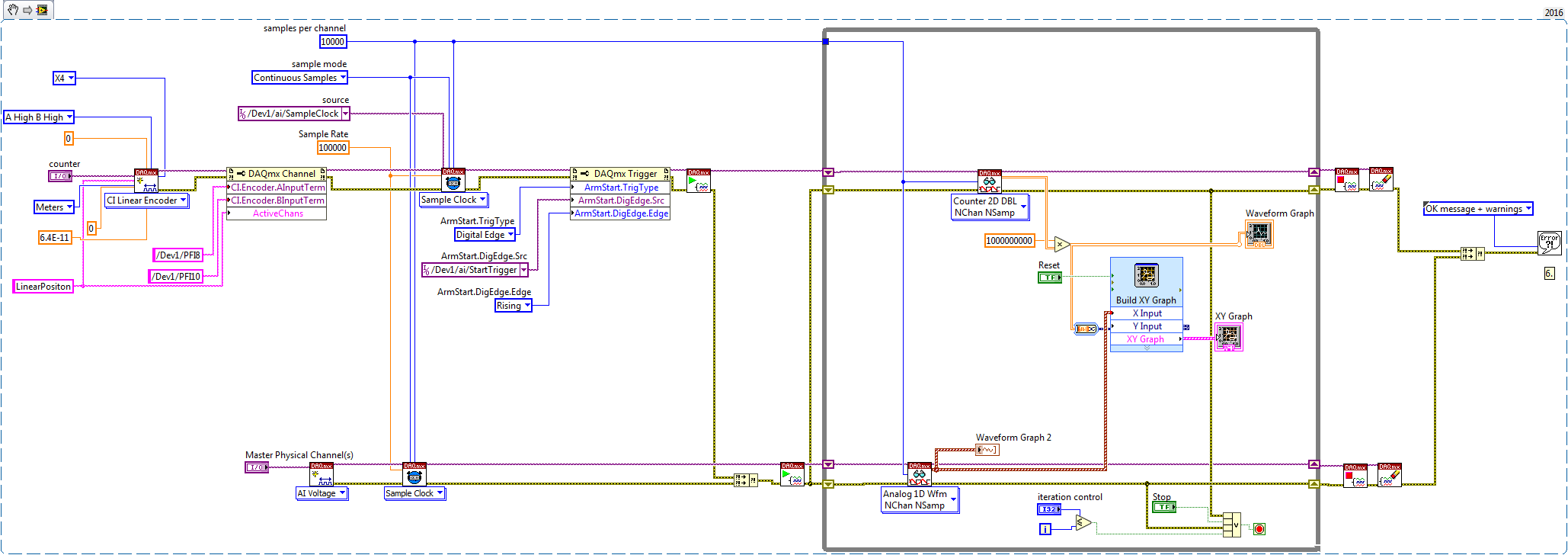1568x555 pixels.
Task: Select the DAQmx Read Counter 2D DBL node
Action: pos(990,181)
